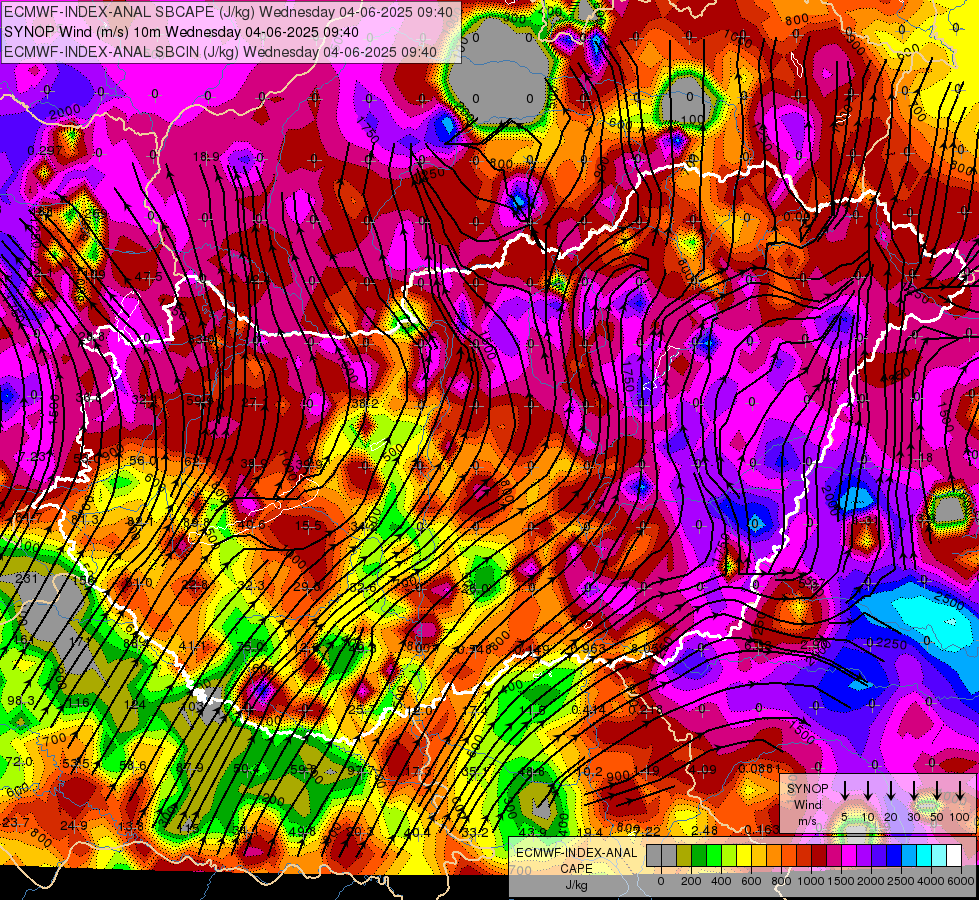The height and width of the screenshot is (900, 979).
Task: Click the 5 m/s wind arrow in legend
Action: tap(844, 791)
